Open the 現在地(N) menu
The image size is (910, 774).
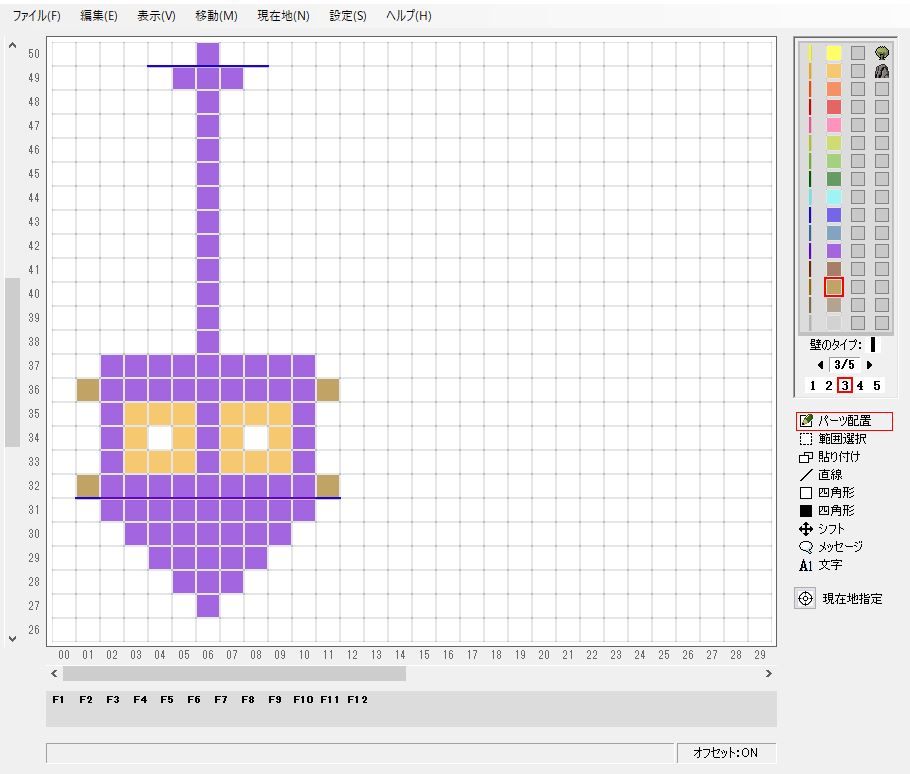283,16
